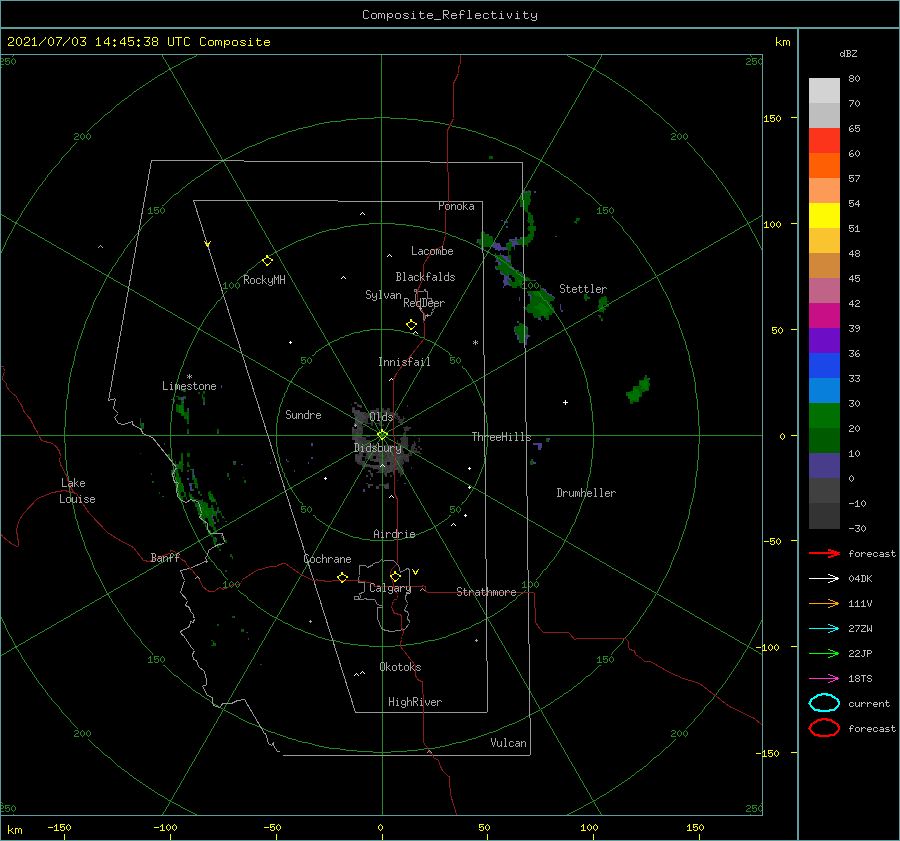Select the Drumheller label
The height and width of the screenshot is (841, 900).
[586, 493]
